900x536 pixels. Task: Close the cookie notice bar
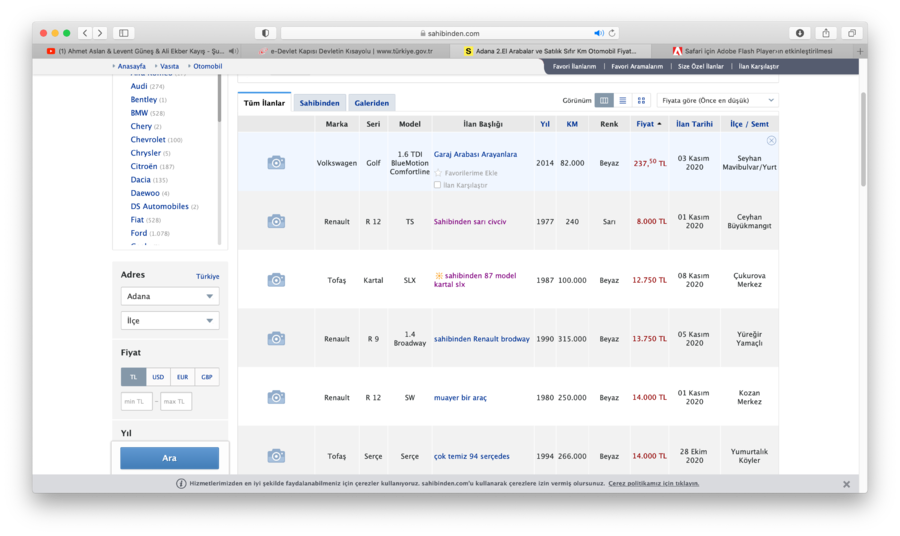click(x=846, y=484)
